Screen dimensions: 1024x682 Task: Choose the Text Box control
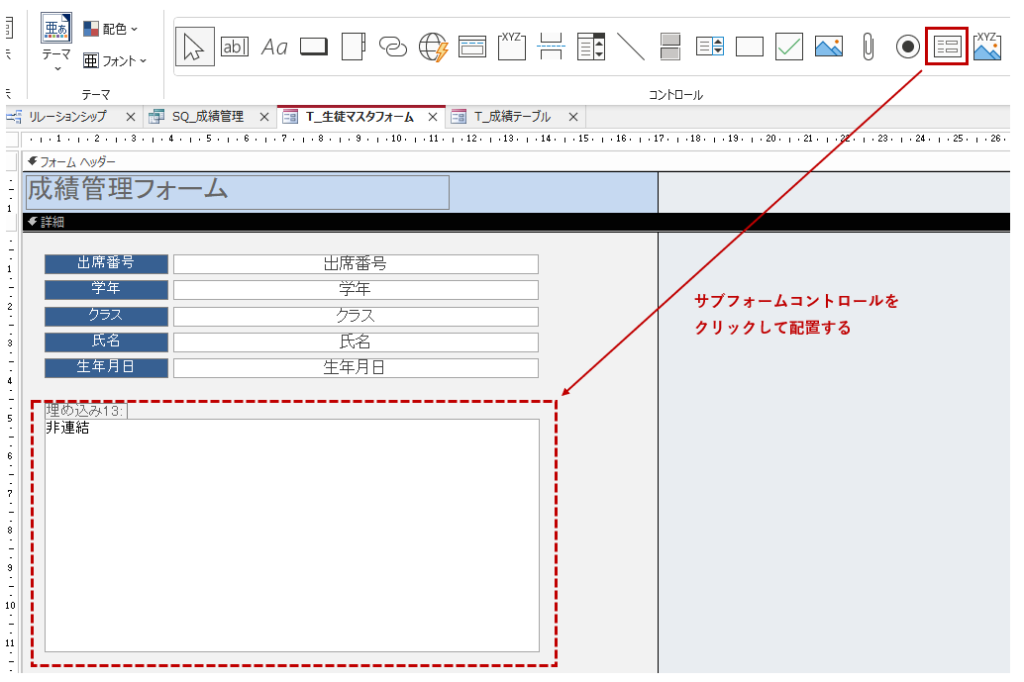coord(234,46)
